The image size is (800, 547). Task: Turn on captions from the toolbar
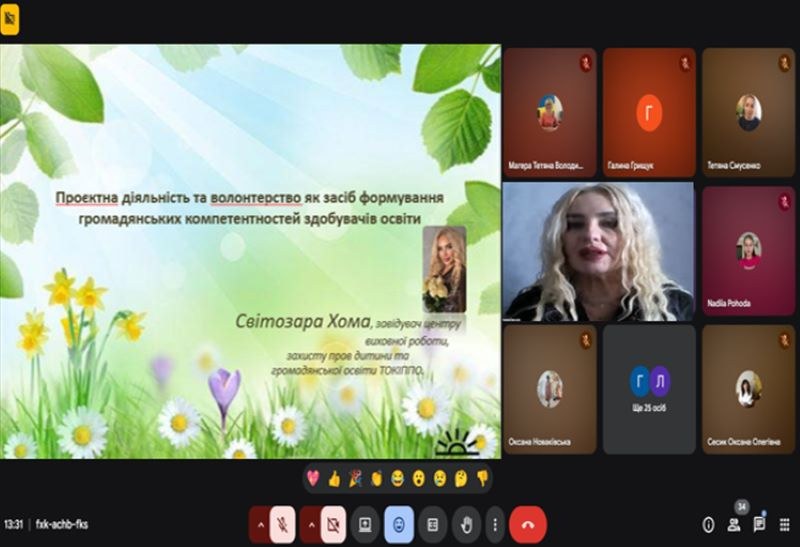432,523
